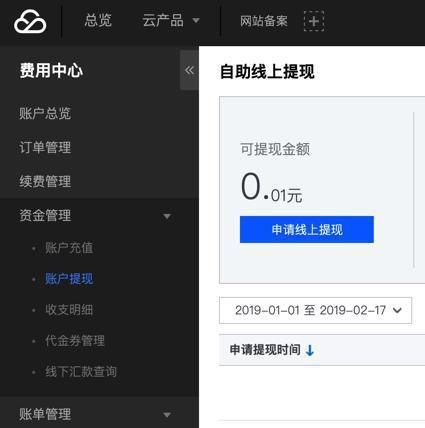
Task: Open 总览 in top navigation
Action: click(x=98, y=21)
